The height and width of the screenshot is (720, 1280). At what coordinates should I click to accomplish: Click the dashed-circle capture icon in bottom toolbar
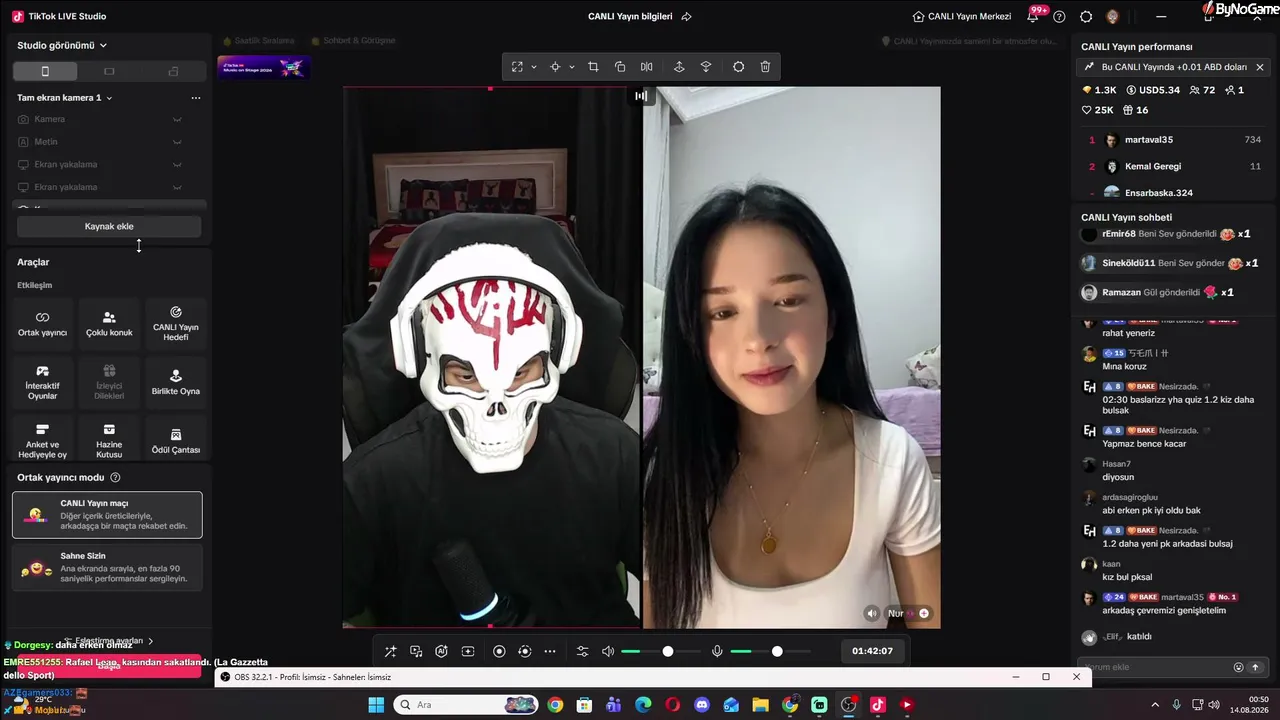coord(525,651)
